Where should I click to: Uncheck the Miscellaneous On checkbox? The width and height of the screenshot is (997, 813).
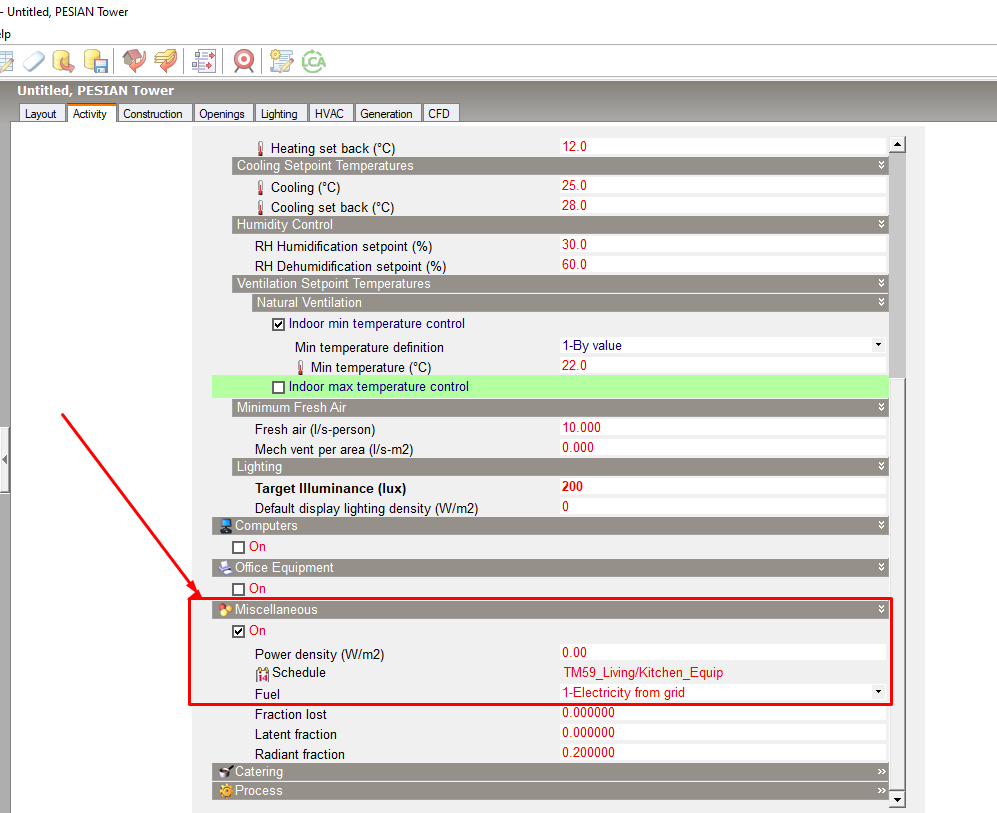pos(238,631)
